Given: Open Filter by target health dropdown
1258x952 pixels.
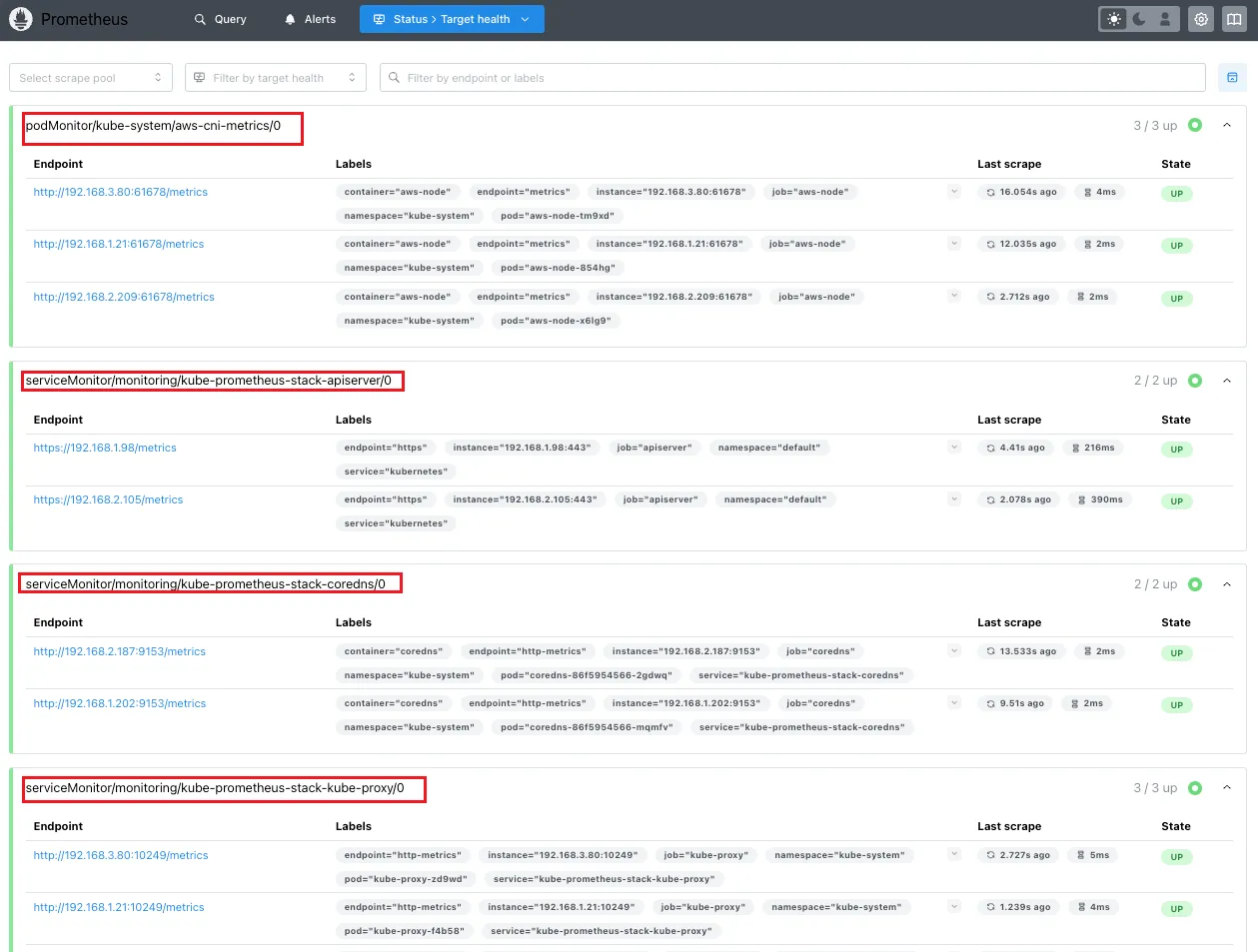Looking at the screenshot, I should click(276, 78).
